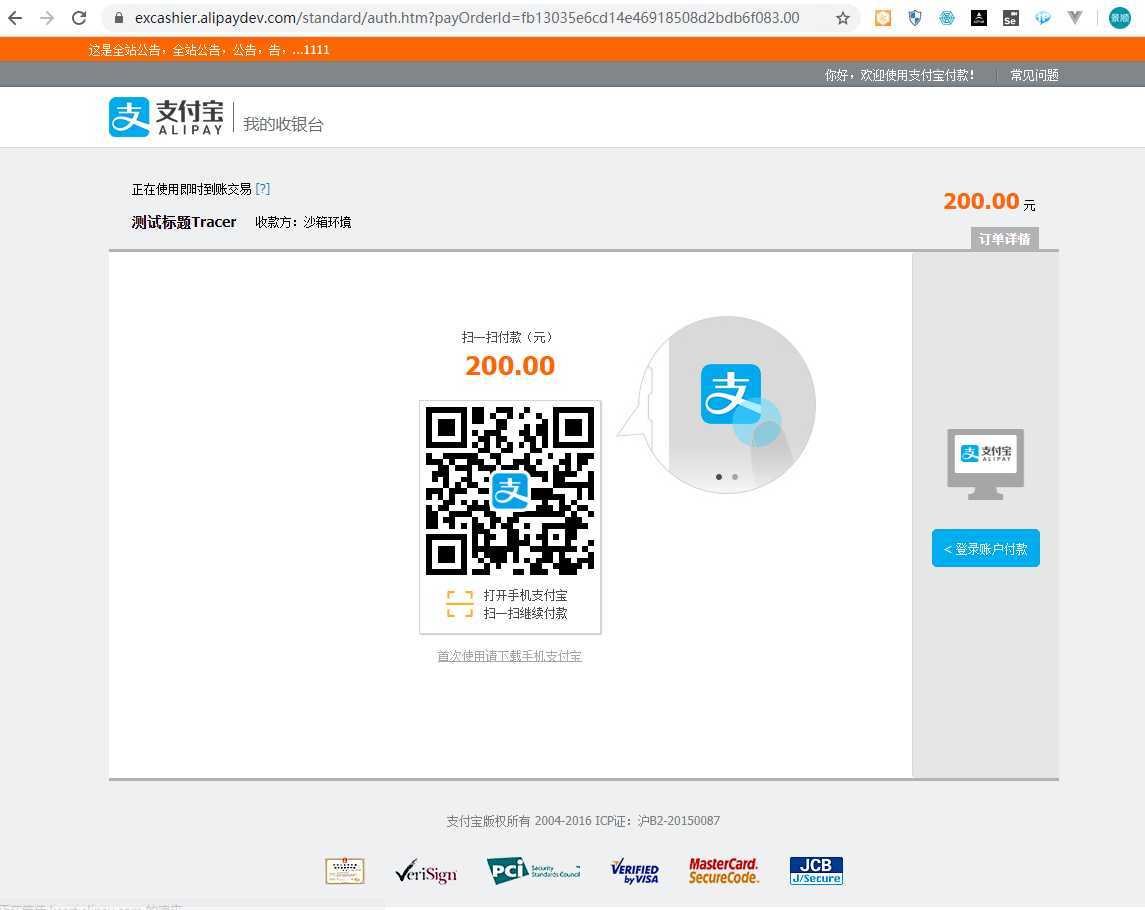Click the 扫一扫继续付款 instruction text

525,613
